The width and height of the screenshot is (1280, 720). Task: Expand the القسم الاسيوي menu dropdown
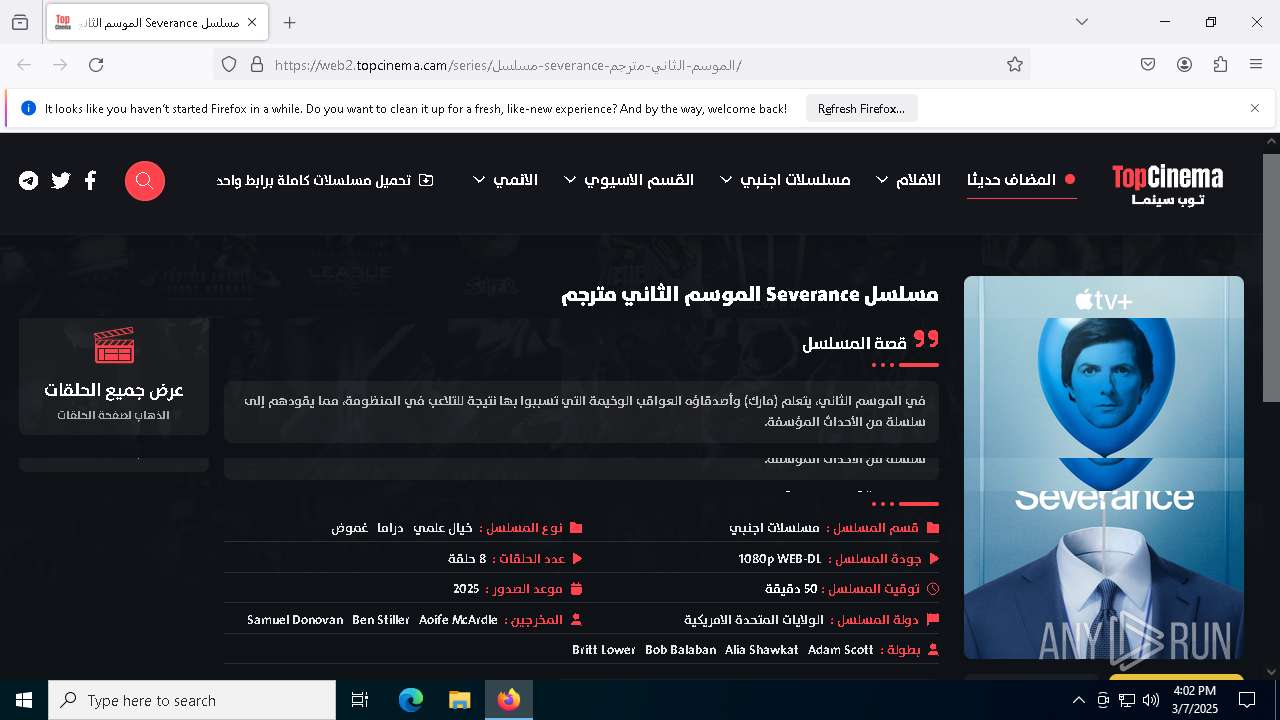[x=629, y=180]
